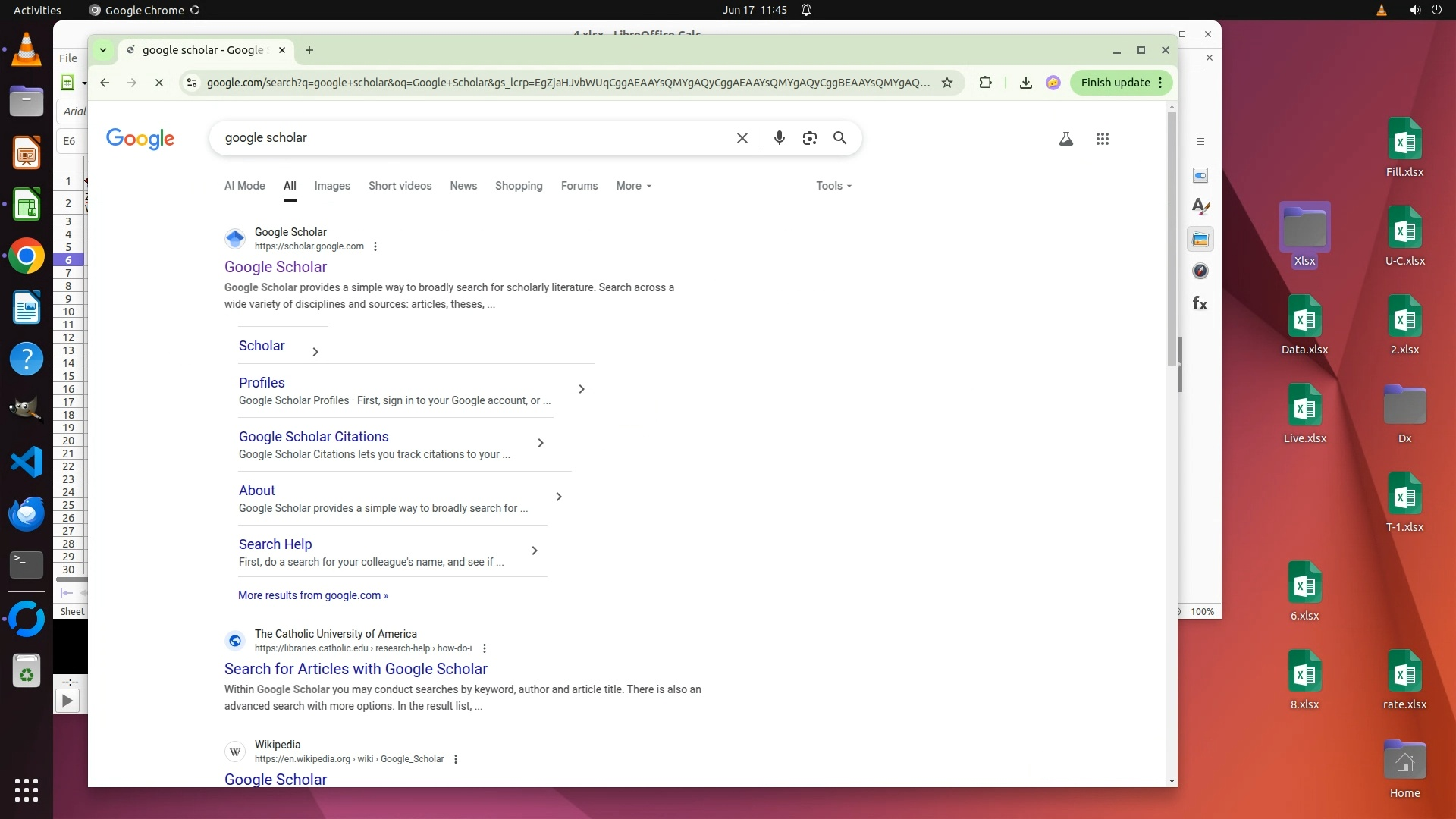1456x819 pixels.
Task: Stop loading the page
Action: point(158,83)
